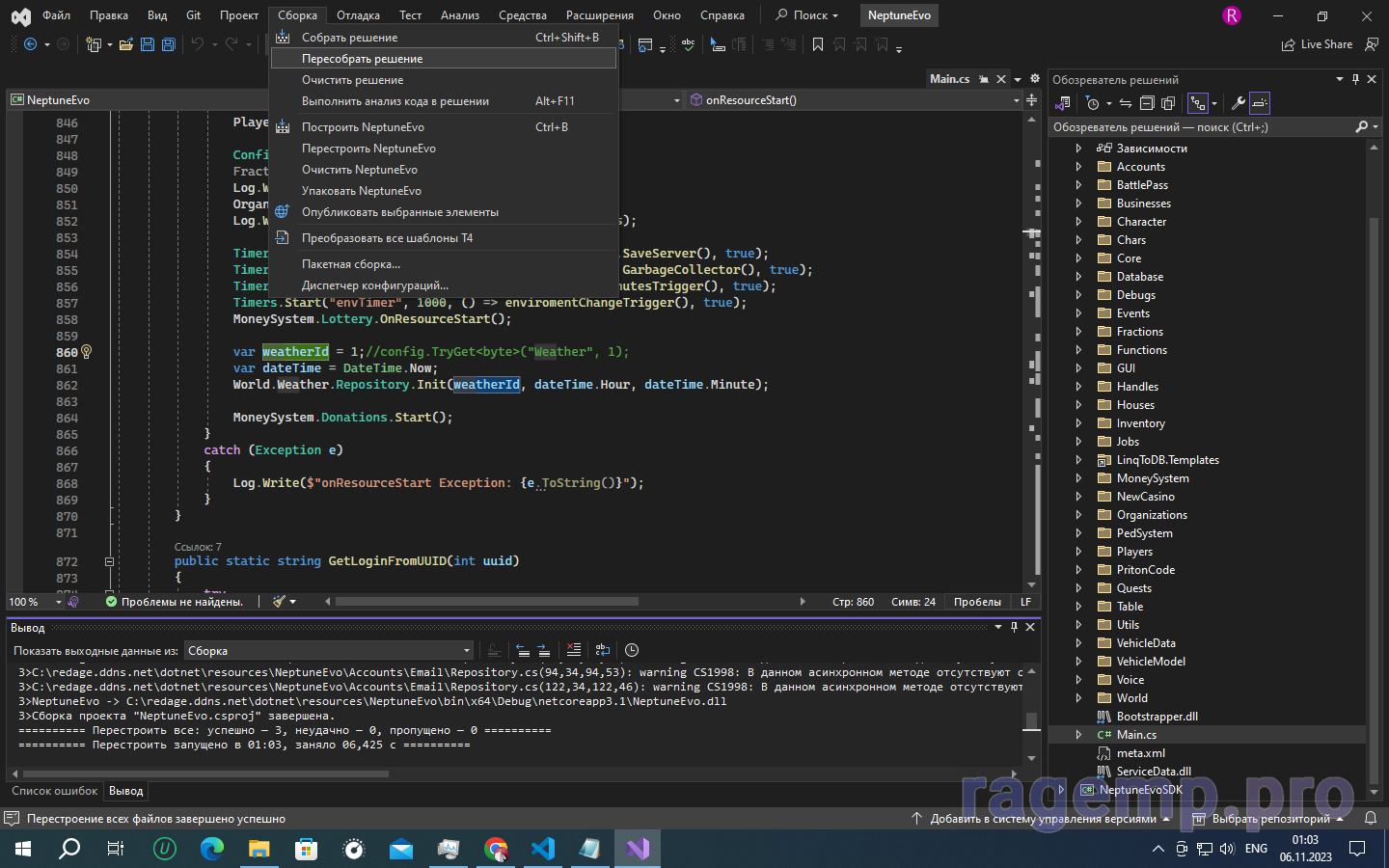Open Configuration Manager from the build menu
Image resolution: width=1389 pixels, height=868 pixels.
[444, 285]
